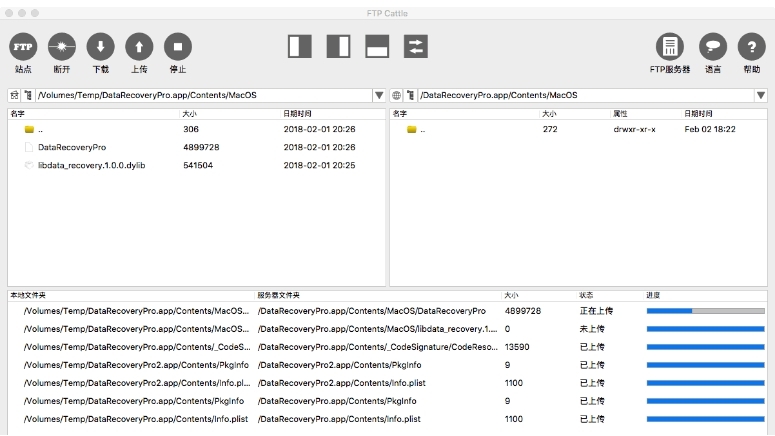Select the DataRecoveryPro file in local list
This screenshot has height=436, width=775.
pos(72,147)
